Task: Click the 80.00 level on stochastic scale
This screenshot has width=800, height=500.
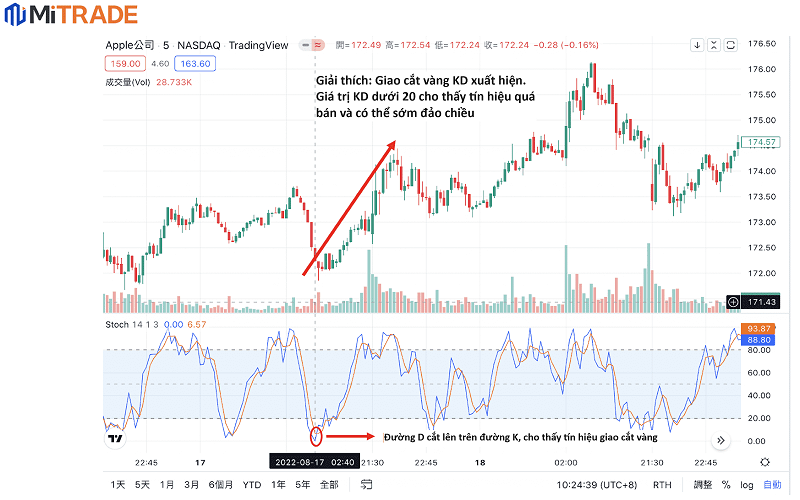Action: [759, 350]
